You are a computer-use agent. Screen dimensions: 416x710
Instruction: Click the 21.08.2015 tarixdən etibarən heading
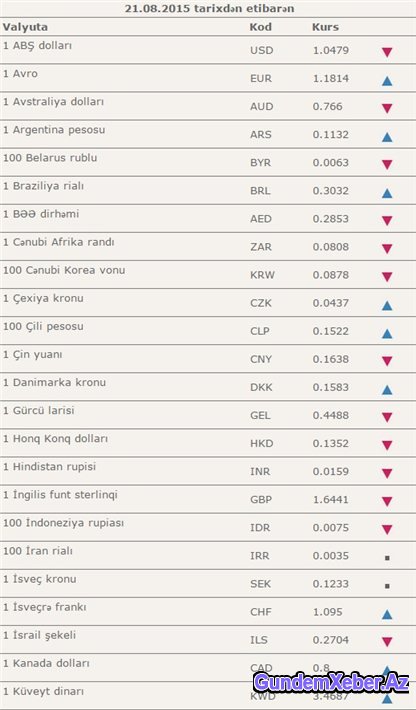click(210, 9)
